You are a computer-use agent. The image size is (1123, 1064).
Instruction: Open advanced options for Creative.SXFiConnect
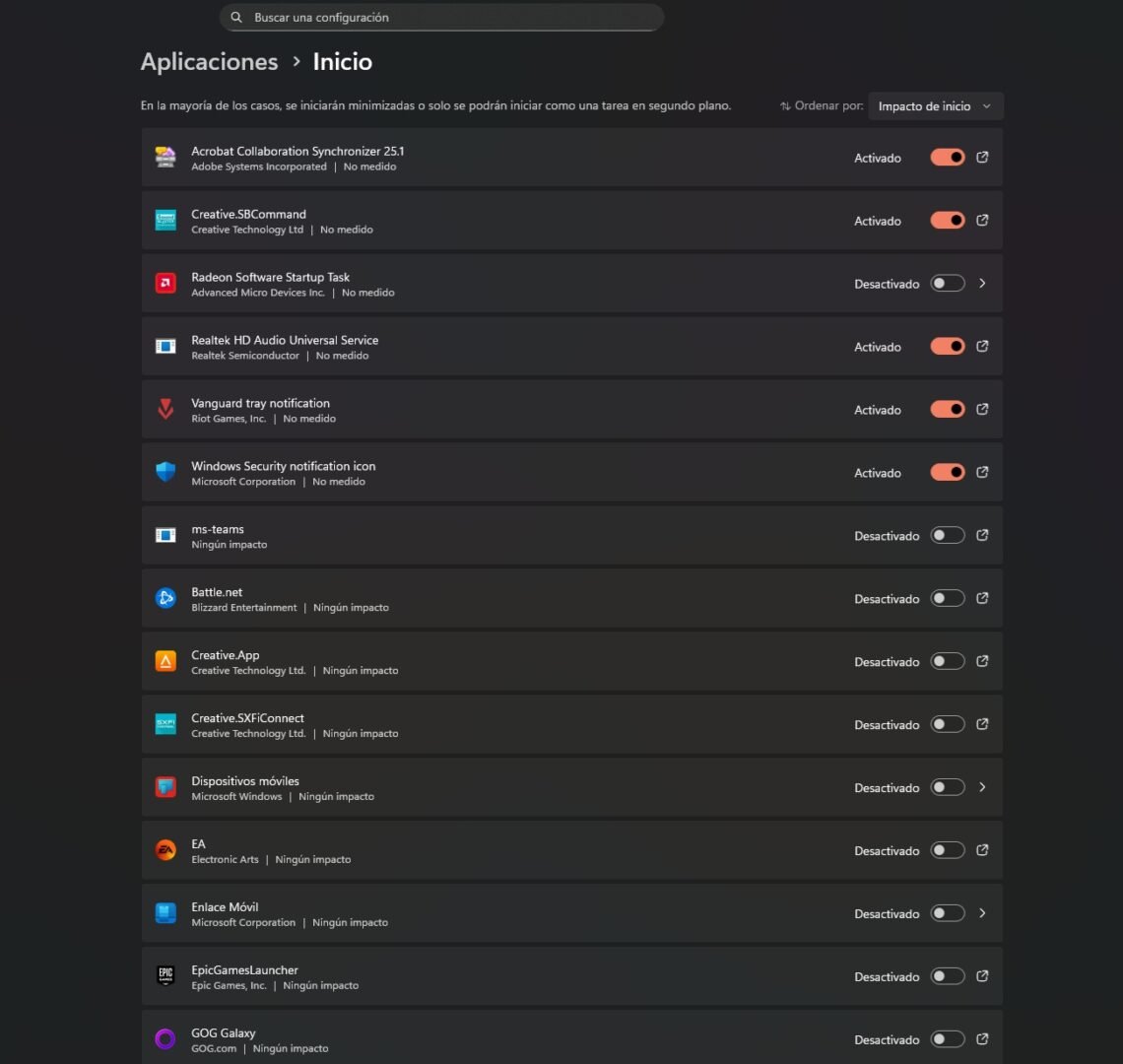pos(982,723)
